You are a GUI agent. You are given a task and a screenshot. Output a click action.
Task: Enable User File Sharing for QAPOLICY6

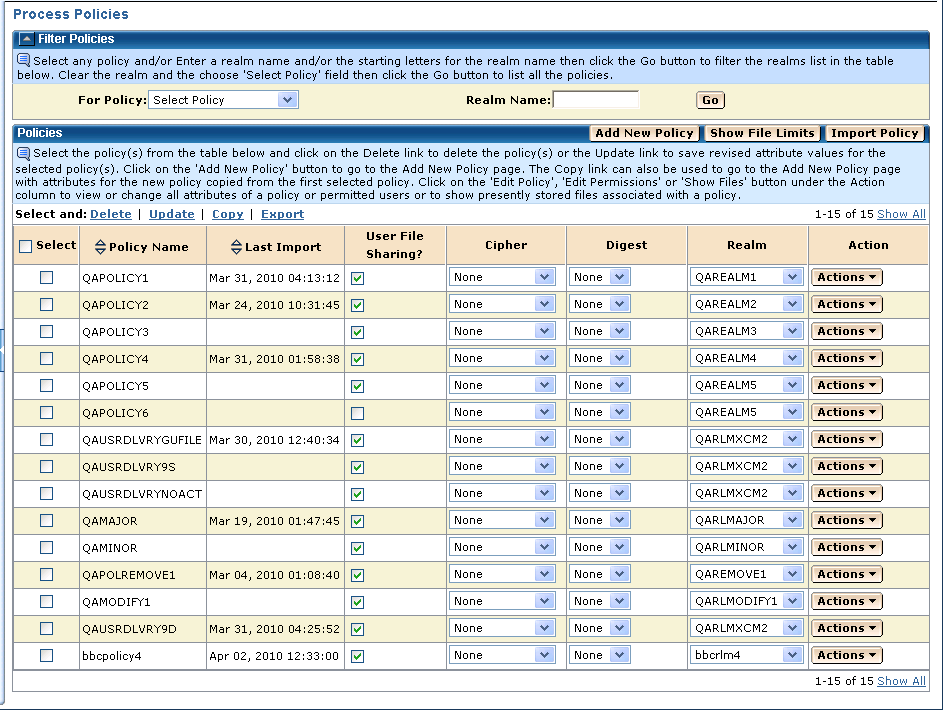pos(357,413)
